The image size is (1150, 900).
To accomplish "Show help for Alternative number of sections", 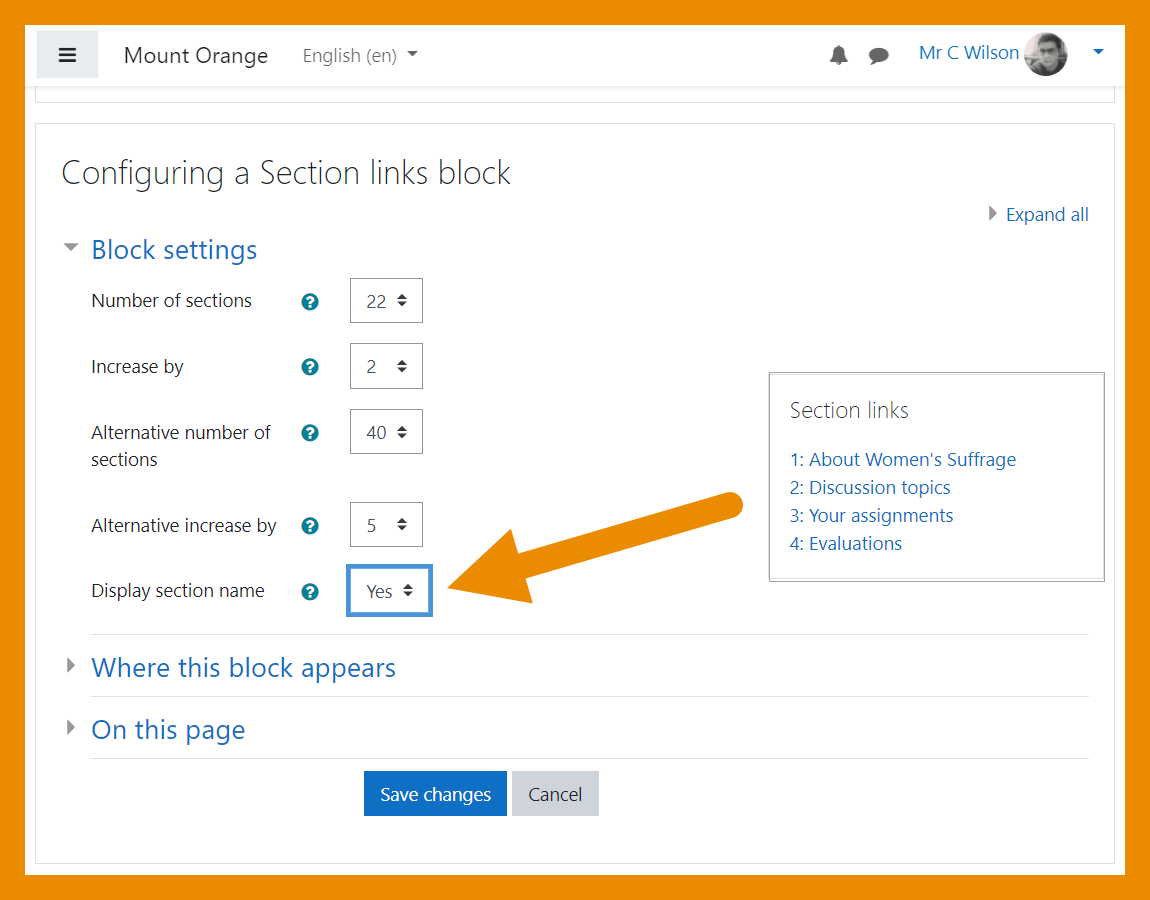I will coord(310,433).
